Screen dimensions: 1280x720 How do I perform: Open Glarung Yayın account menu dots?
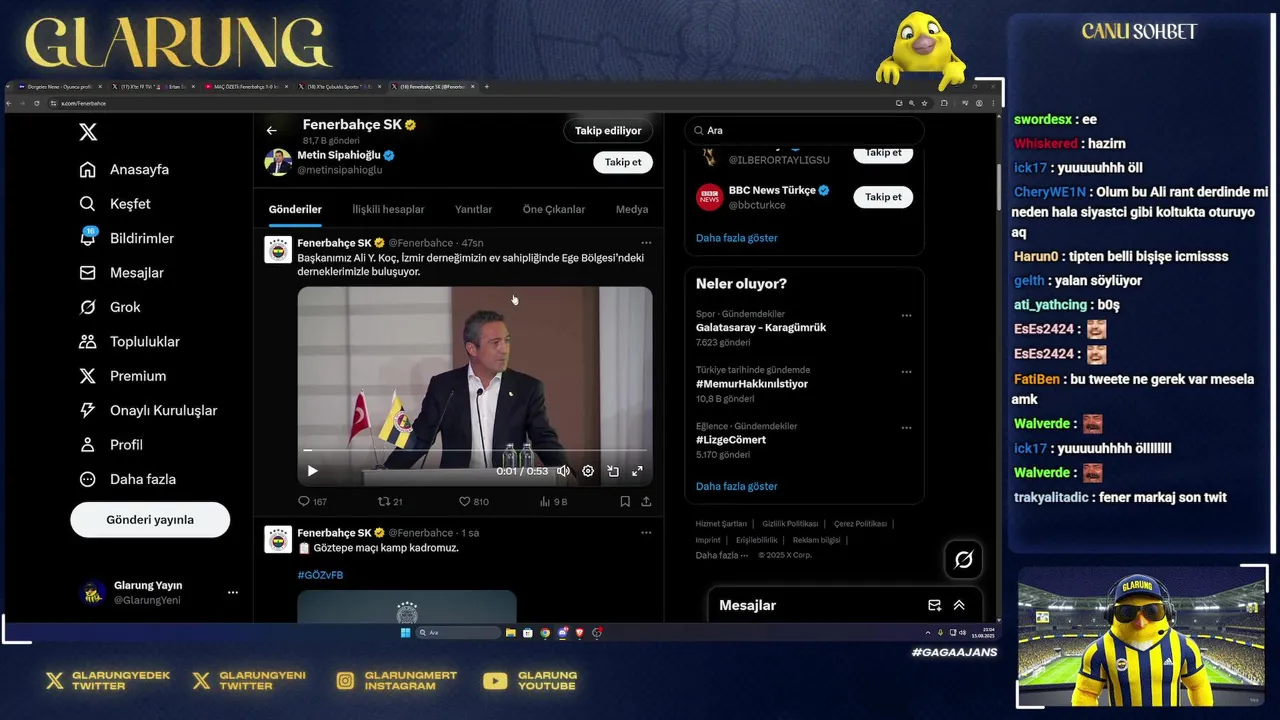tap(233, 592)
